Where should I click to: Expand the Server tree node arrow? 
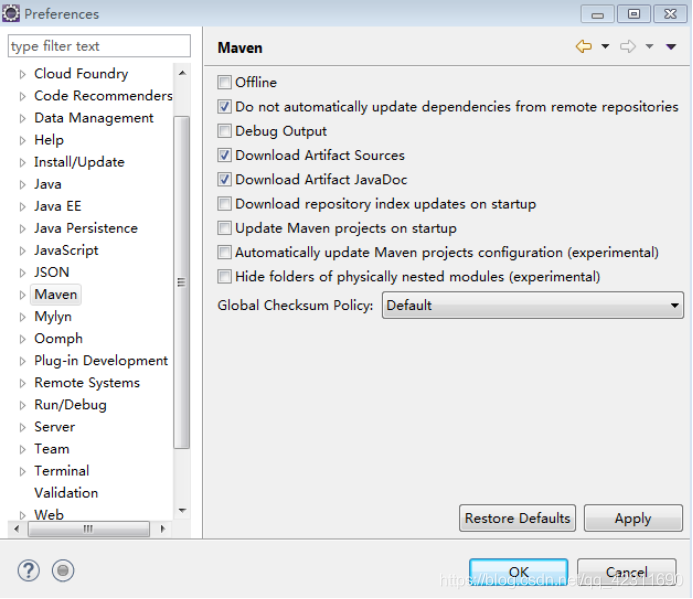point(23,427)
